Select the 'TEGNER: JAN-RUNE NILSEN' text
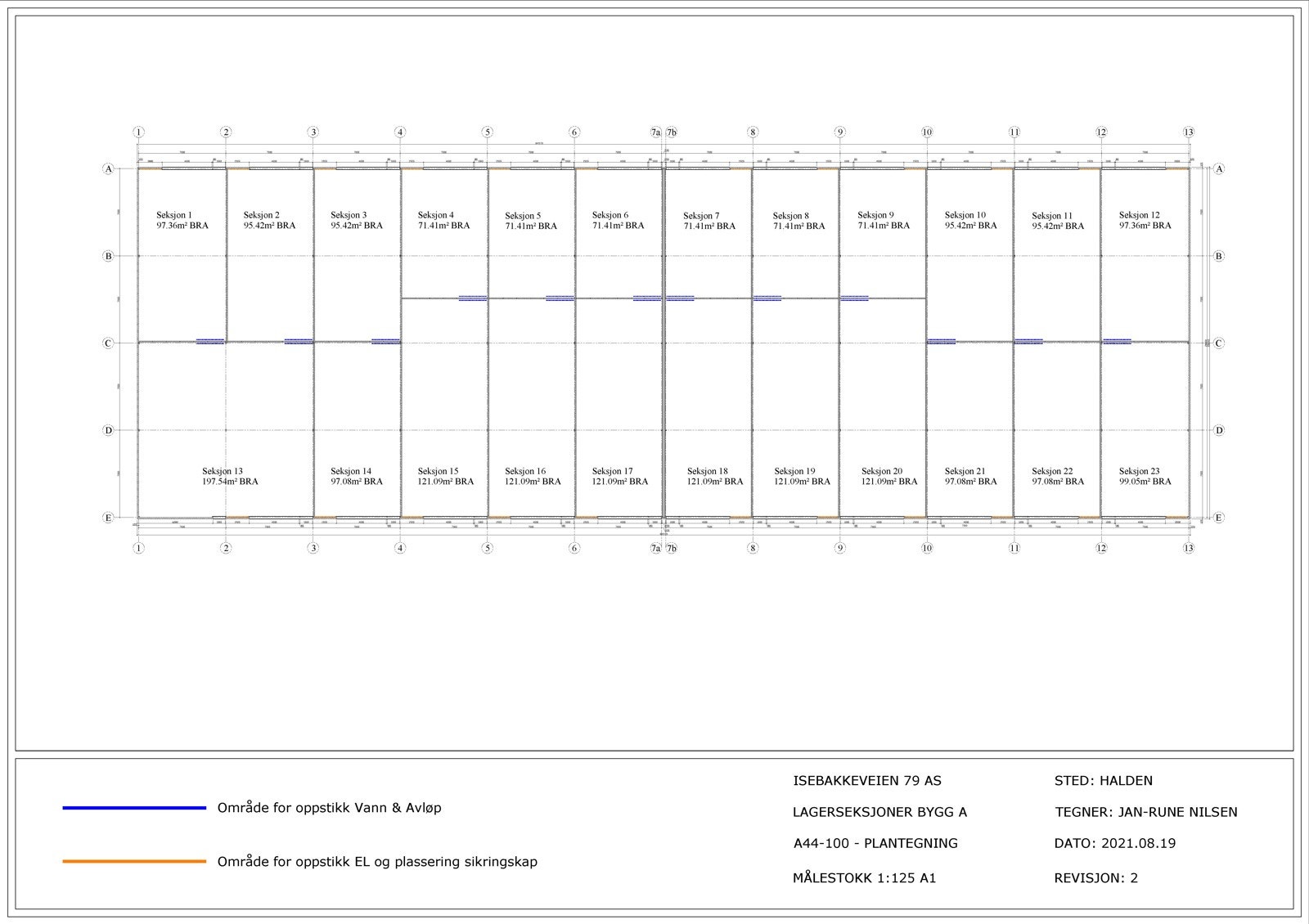Image resolution: width=1309 pixels, height=924 pixels. click(x=1146, y=812)
